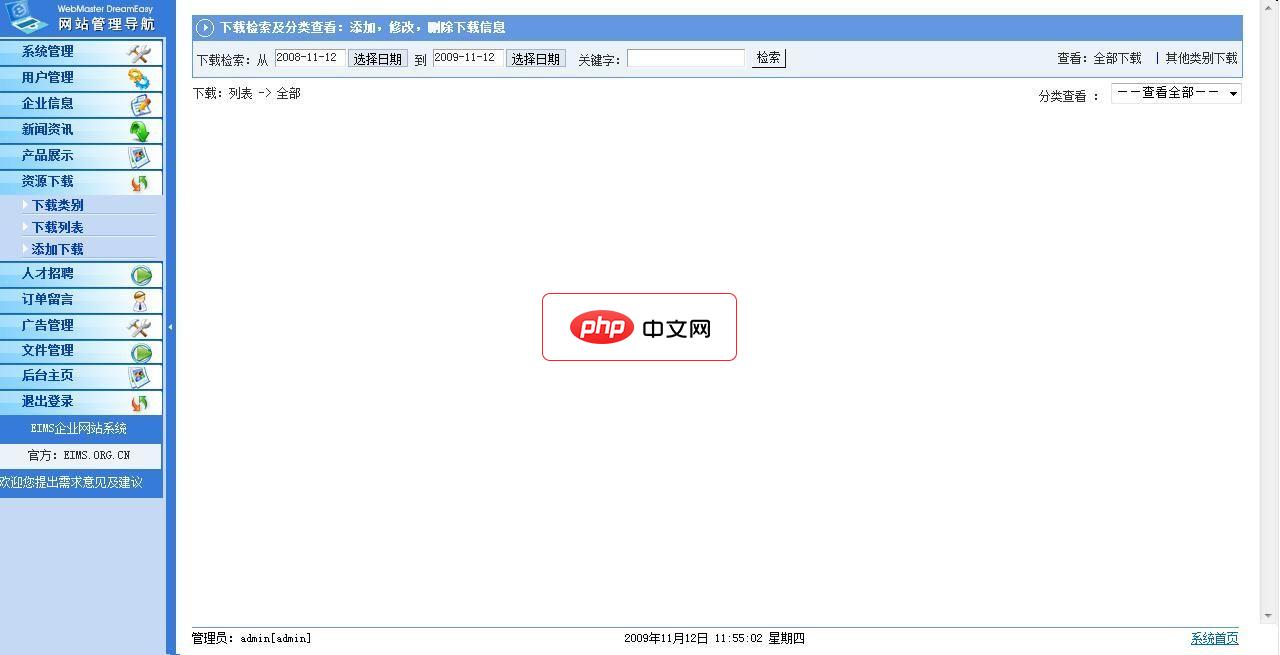Open the 新闻资讯 menu
This screenshot has height=655, width=1280.
tap(81, 130)
